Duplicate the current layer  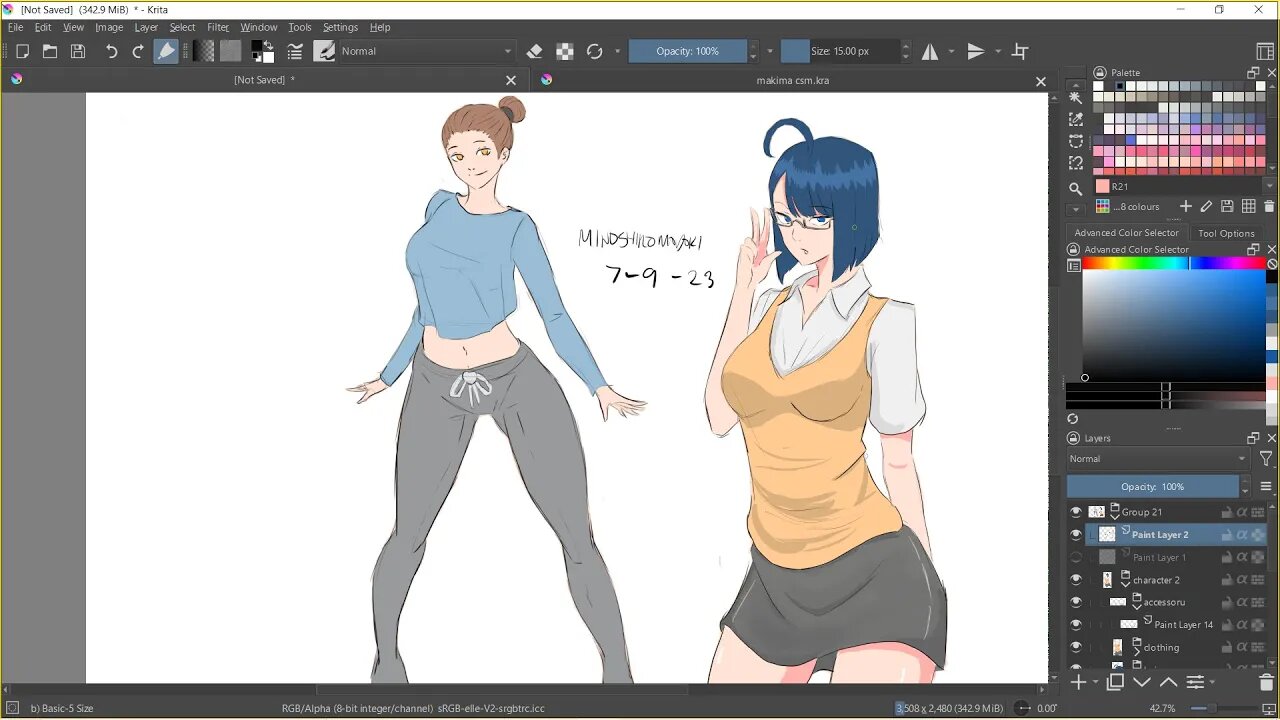pyautogui.click(x=1116, y=682)
